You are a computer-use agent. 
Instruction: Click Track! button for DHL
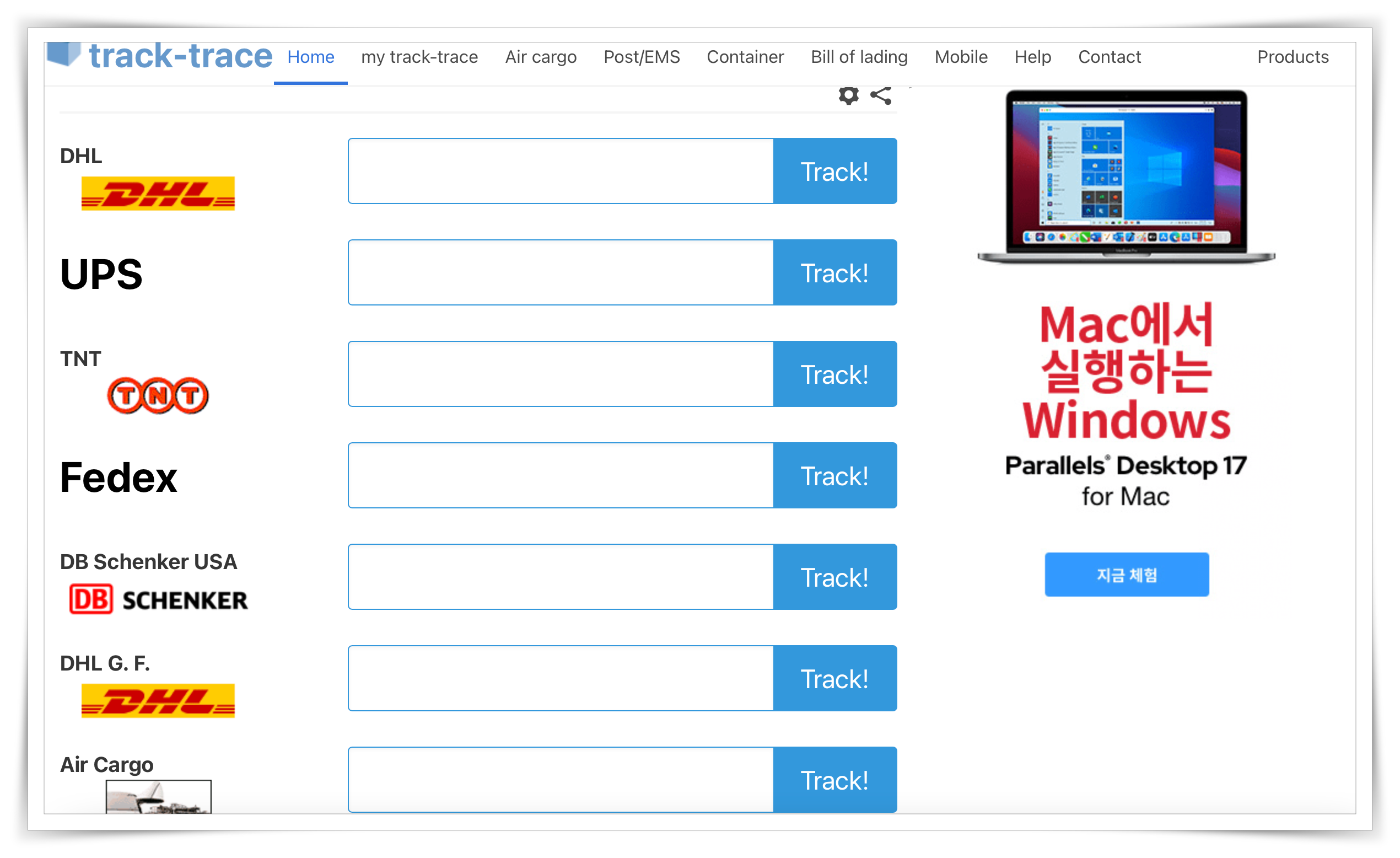pyautogui.click(x=834, y=171)
